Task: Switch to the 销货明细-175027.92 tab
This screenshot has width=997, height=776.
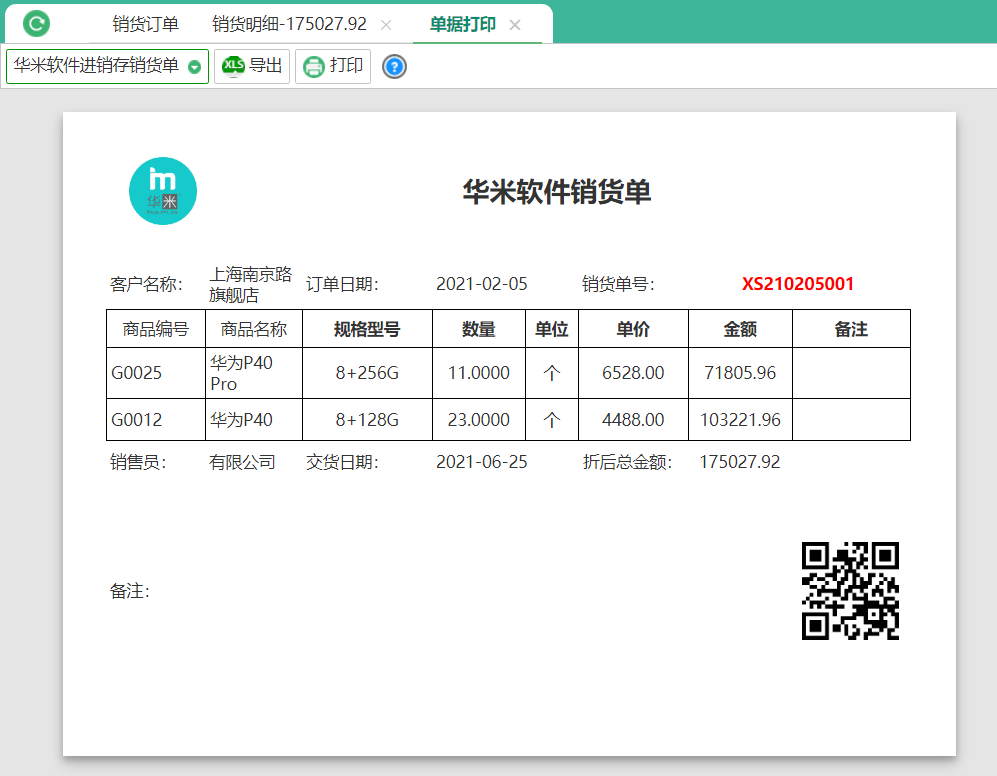Action: [289, 24]
